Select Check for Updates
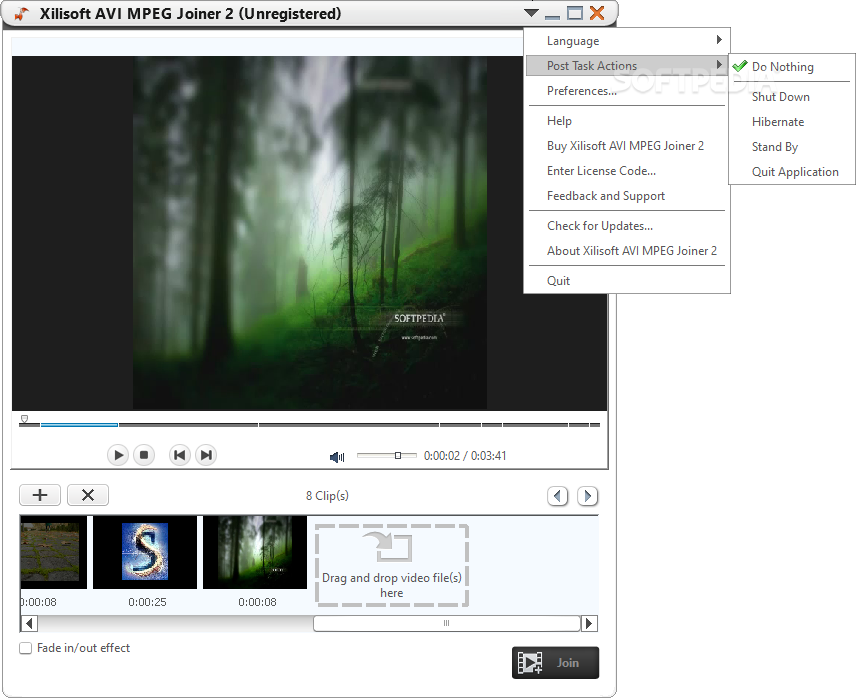 click(x=626, y=226)
